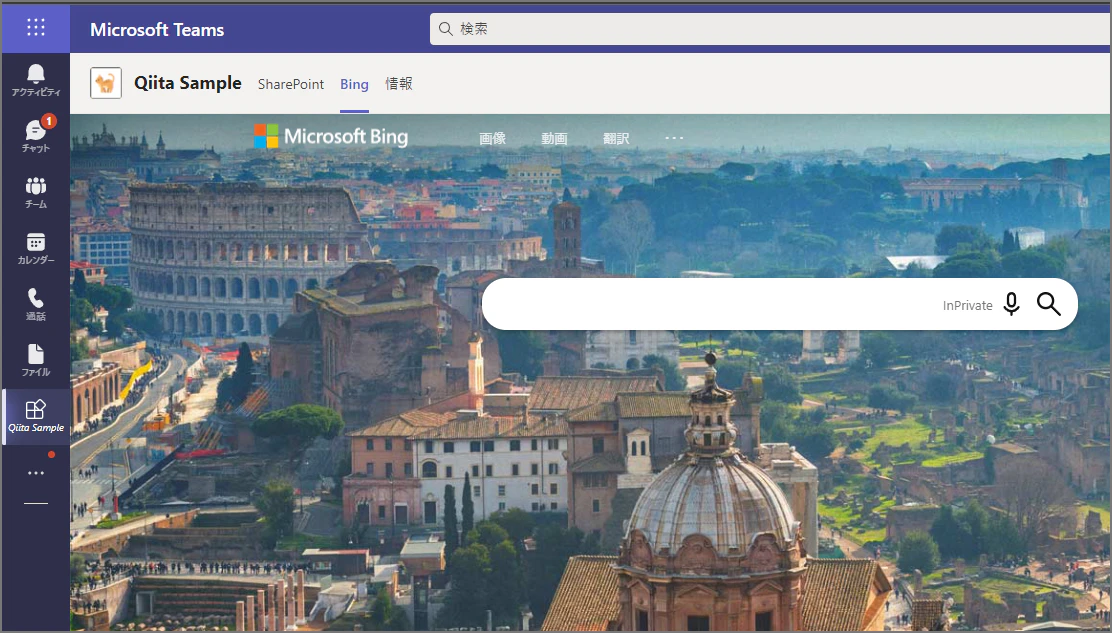Click the Bing magnifier search icon

(x=1048, y=304)
